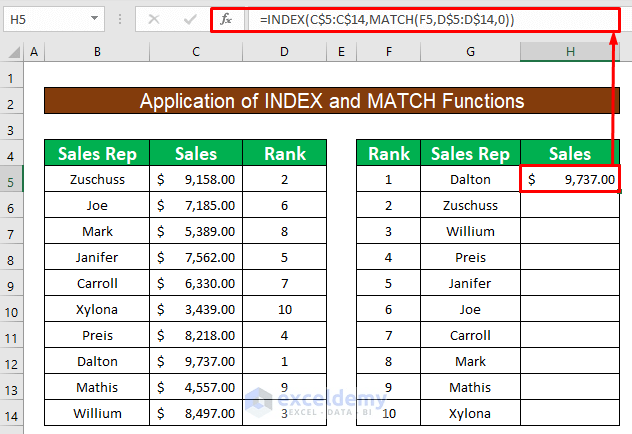
Task: Click the 'Sales Rep' header in column B
Action: tap(97, 153)
